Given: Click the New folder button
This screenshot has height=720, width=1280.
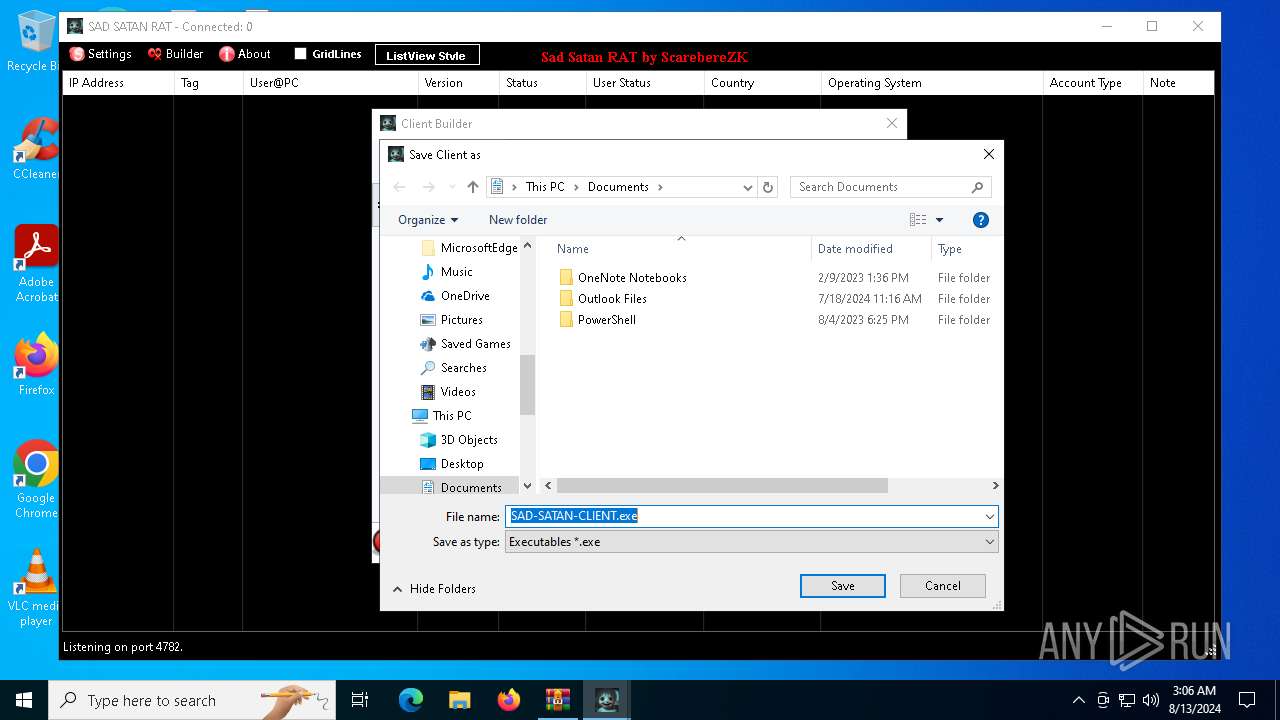Looking at the screenshot, I should (x=518, y=220).
